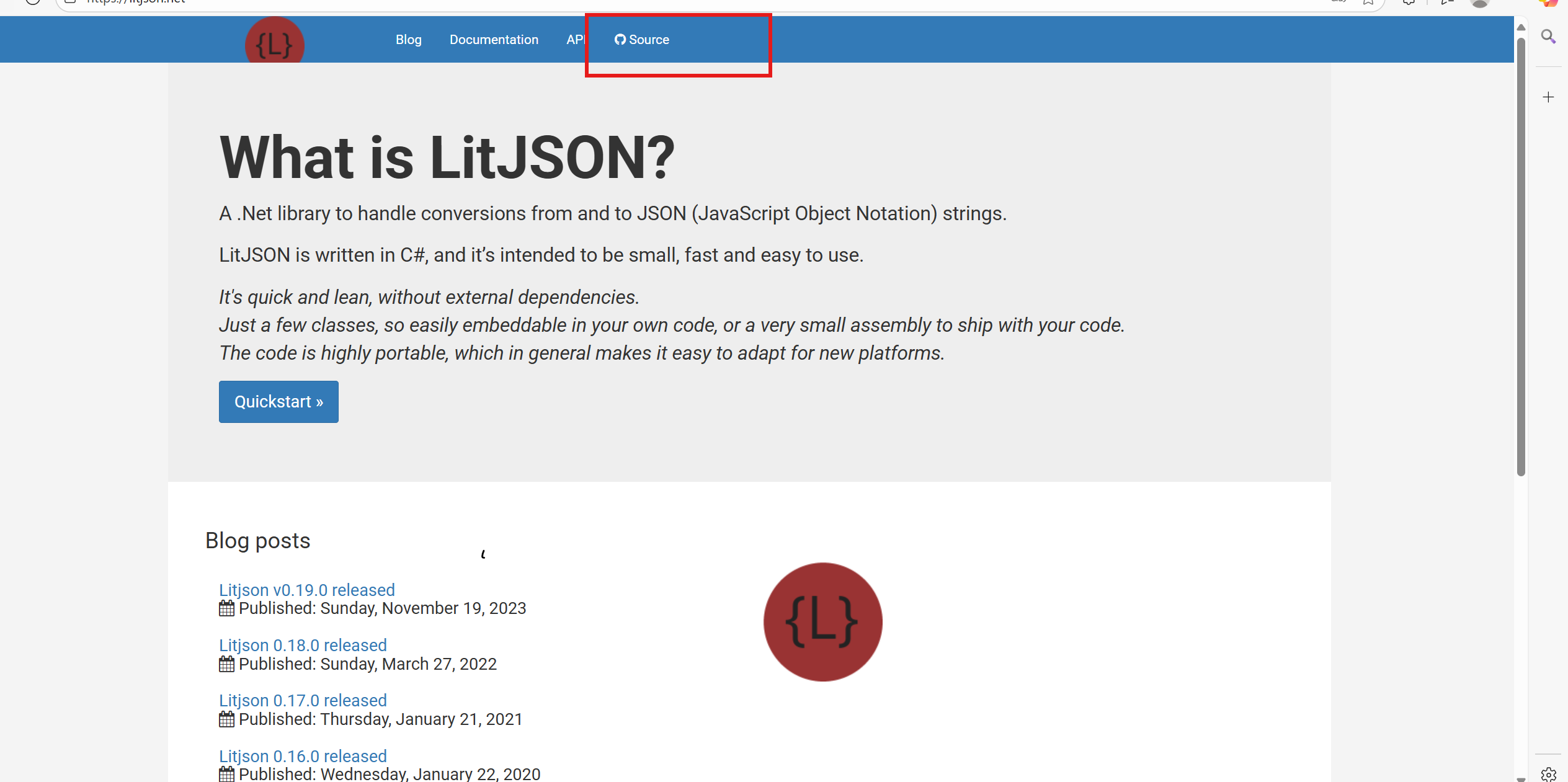Click the Copilot icon in toolbar
The width and height of the screenshot is (1568, 782).
click(1549, 3)
